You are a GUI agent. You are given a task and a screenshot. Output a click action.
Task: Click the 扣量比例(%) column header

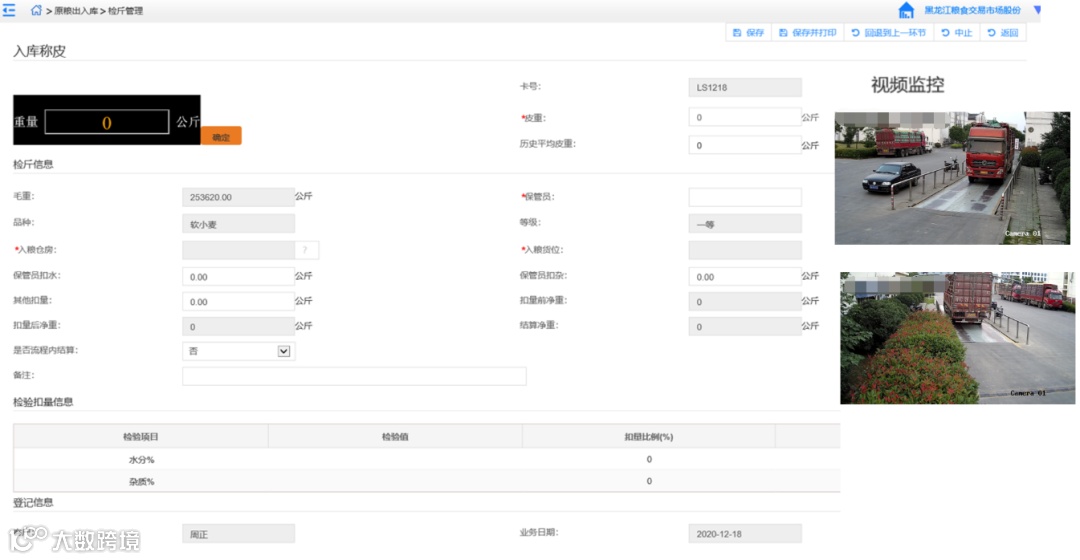[x=648, y=437]
